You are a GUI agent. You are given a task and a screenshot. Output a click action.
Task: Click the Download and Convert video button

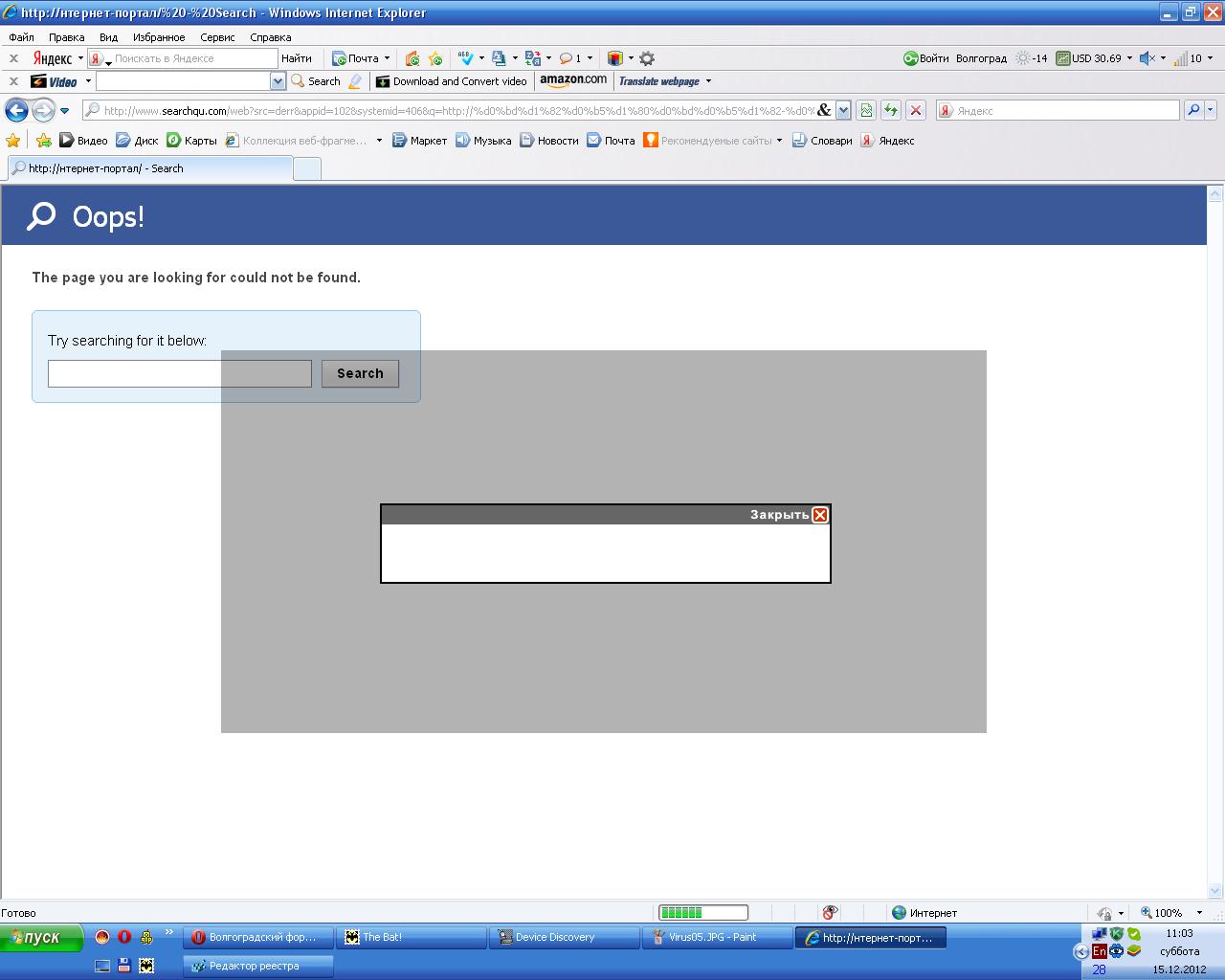pos(451,81)
